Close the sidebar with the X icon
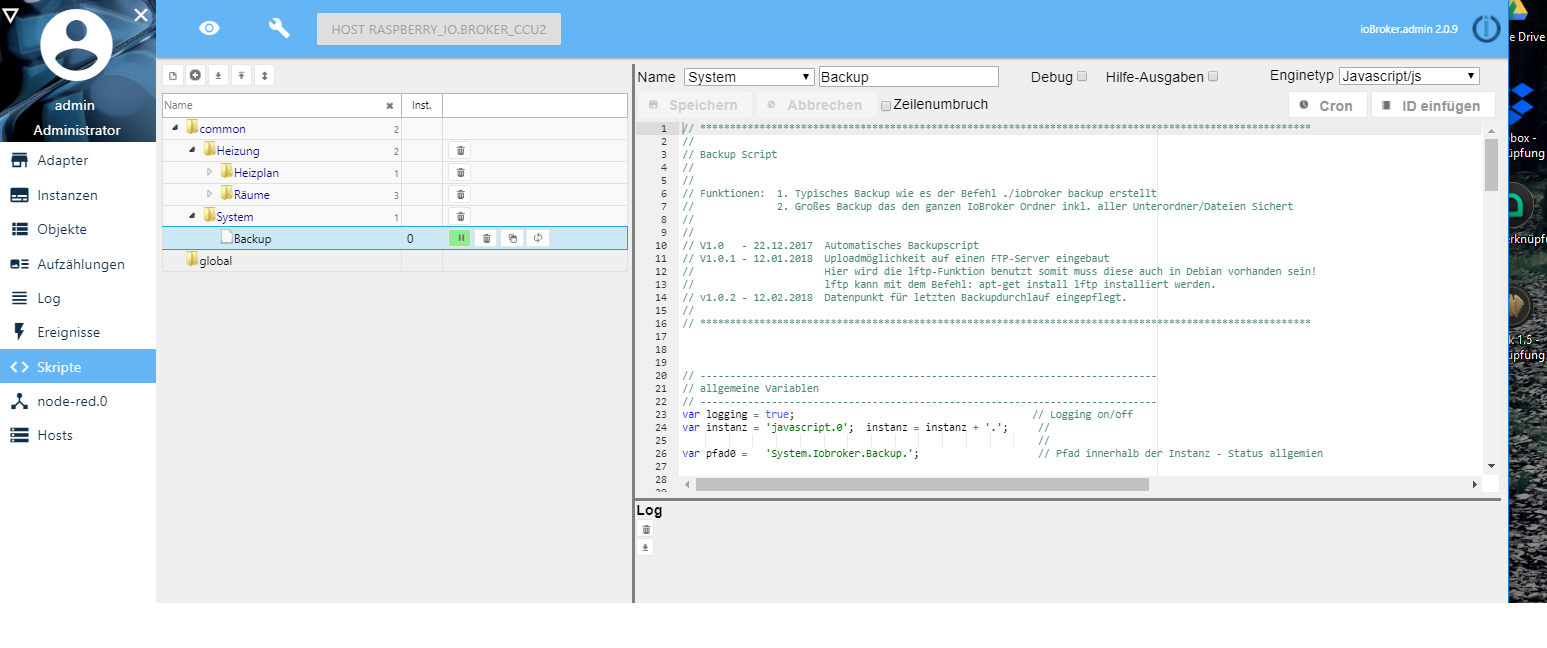The height and width of the screenshot is (648, 1547). 141,15
